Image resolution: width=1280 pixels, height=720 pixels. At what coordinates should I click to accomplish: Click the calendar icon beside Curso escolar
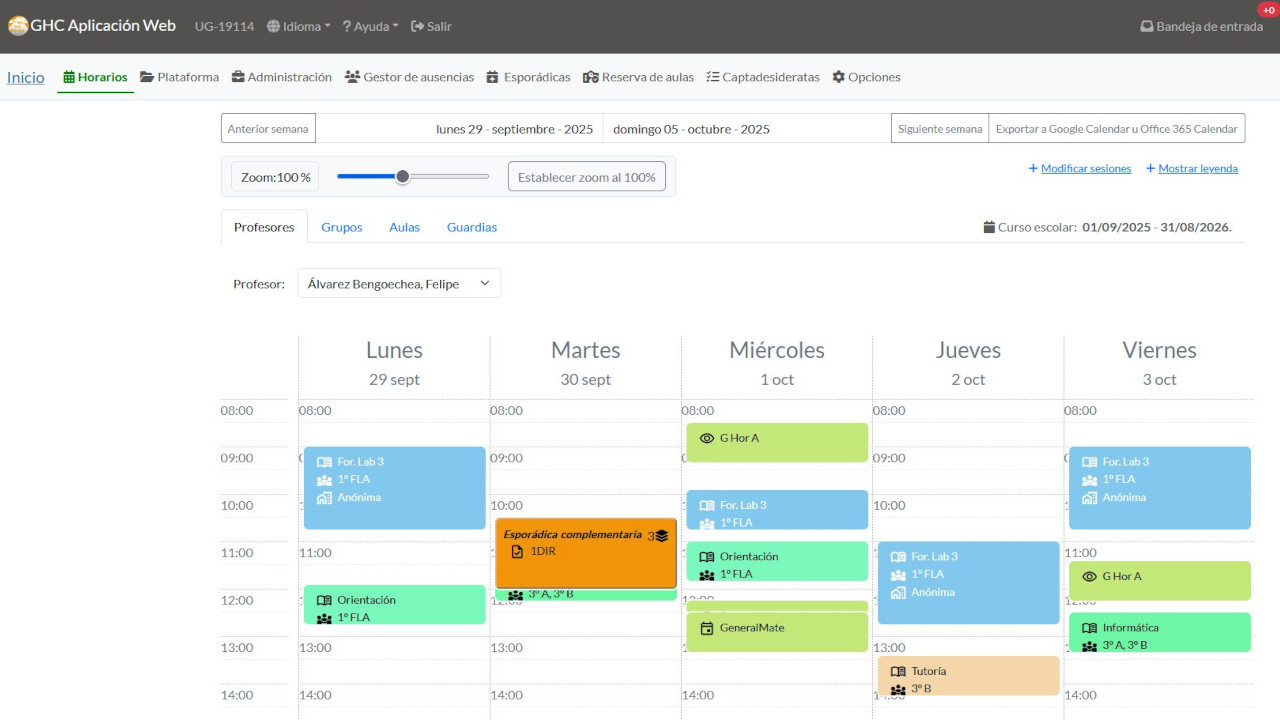[989, 227]
